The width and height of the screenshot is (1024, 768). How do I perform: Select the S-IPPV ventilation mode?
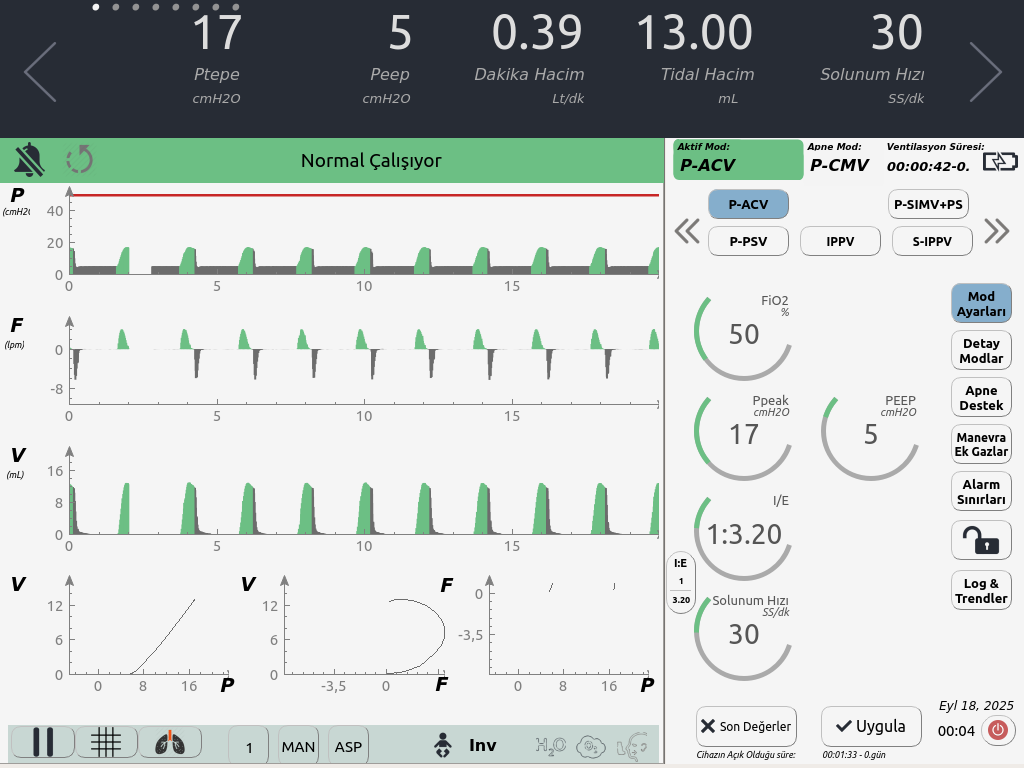point(930,241)
